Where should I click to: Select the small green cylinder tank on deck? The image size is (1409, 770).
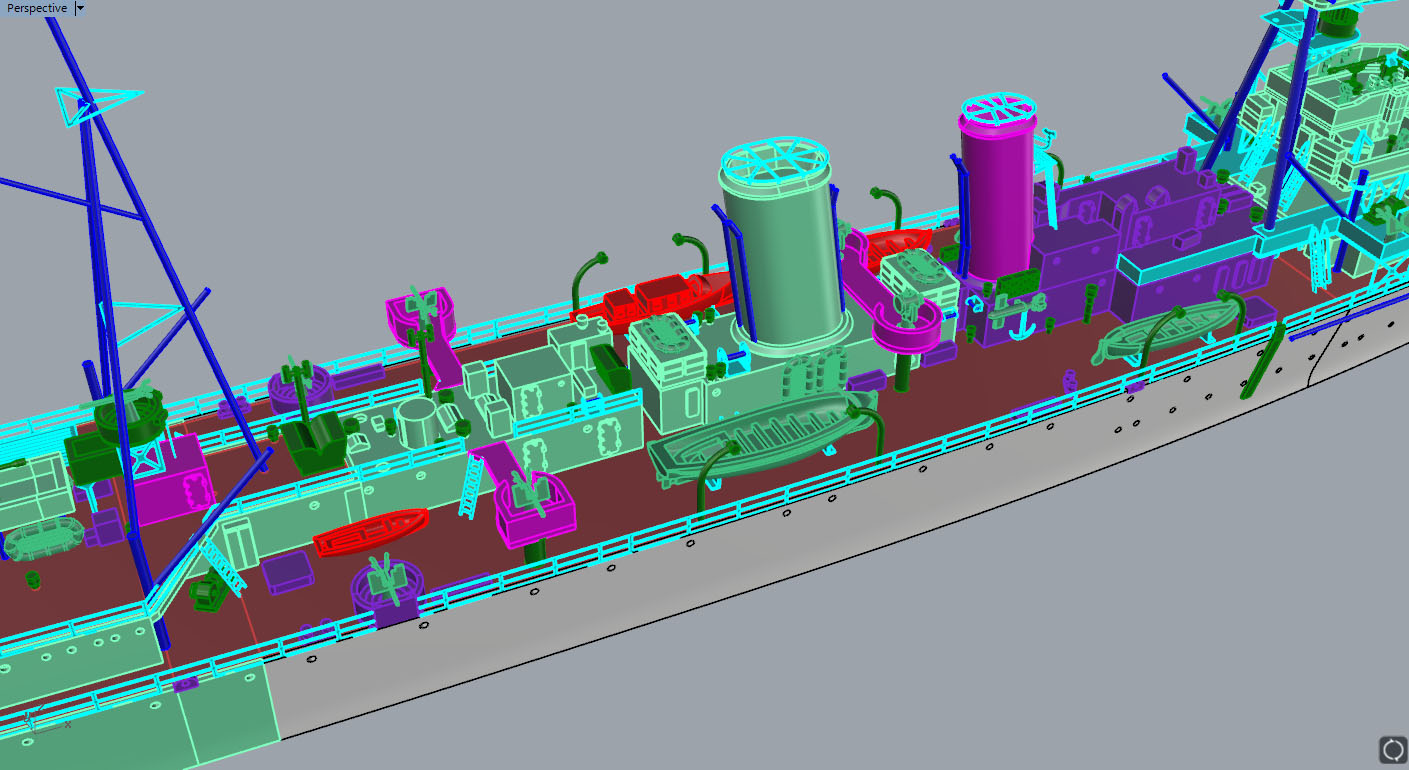tap(414, 423)
